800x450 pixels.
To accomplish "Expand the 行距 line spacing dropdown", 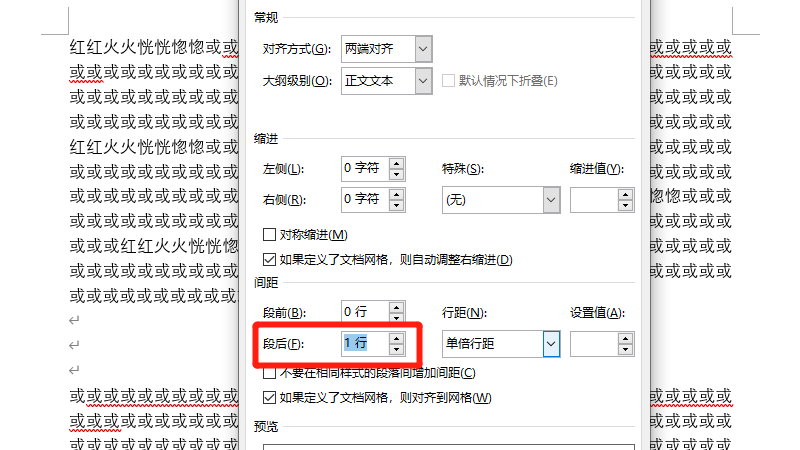I will [x=550, y=343].
